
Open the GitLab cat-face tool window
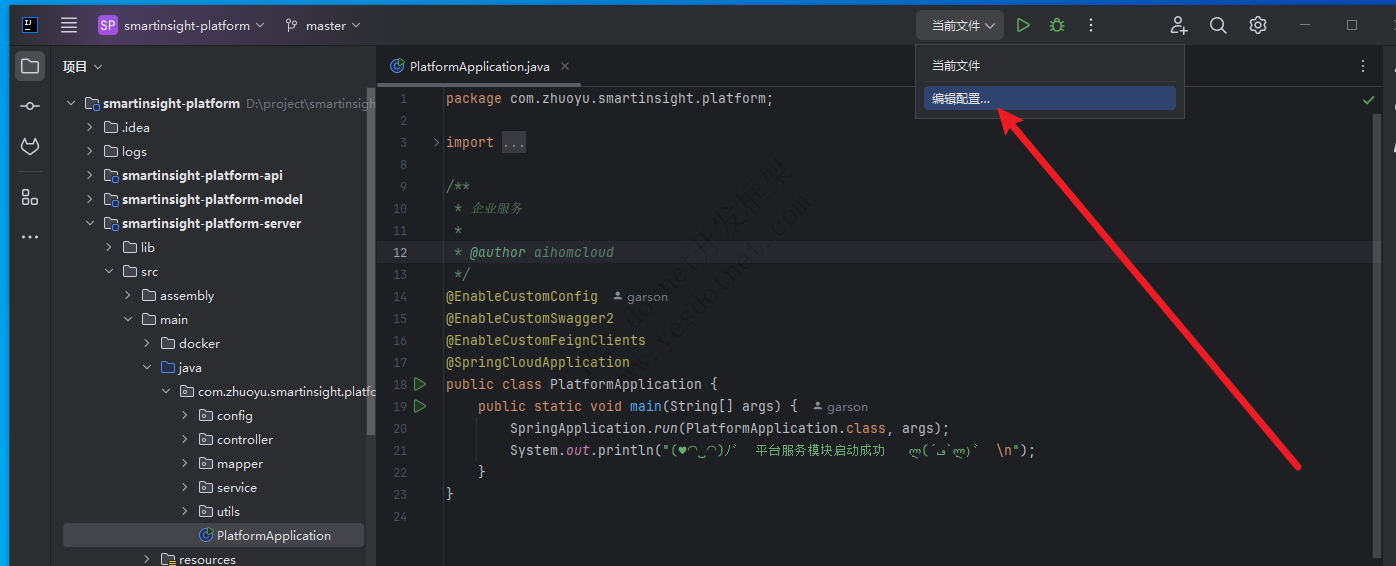click(x=30, y=147)
